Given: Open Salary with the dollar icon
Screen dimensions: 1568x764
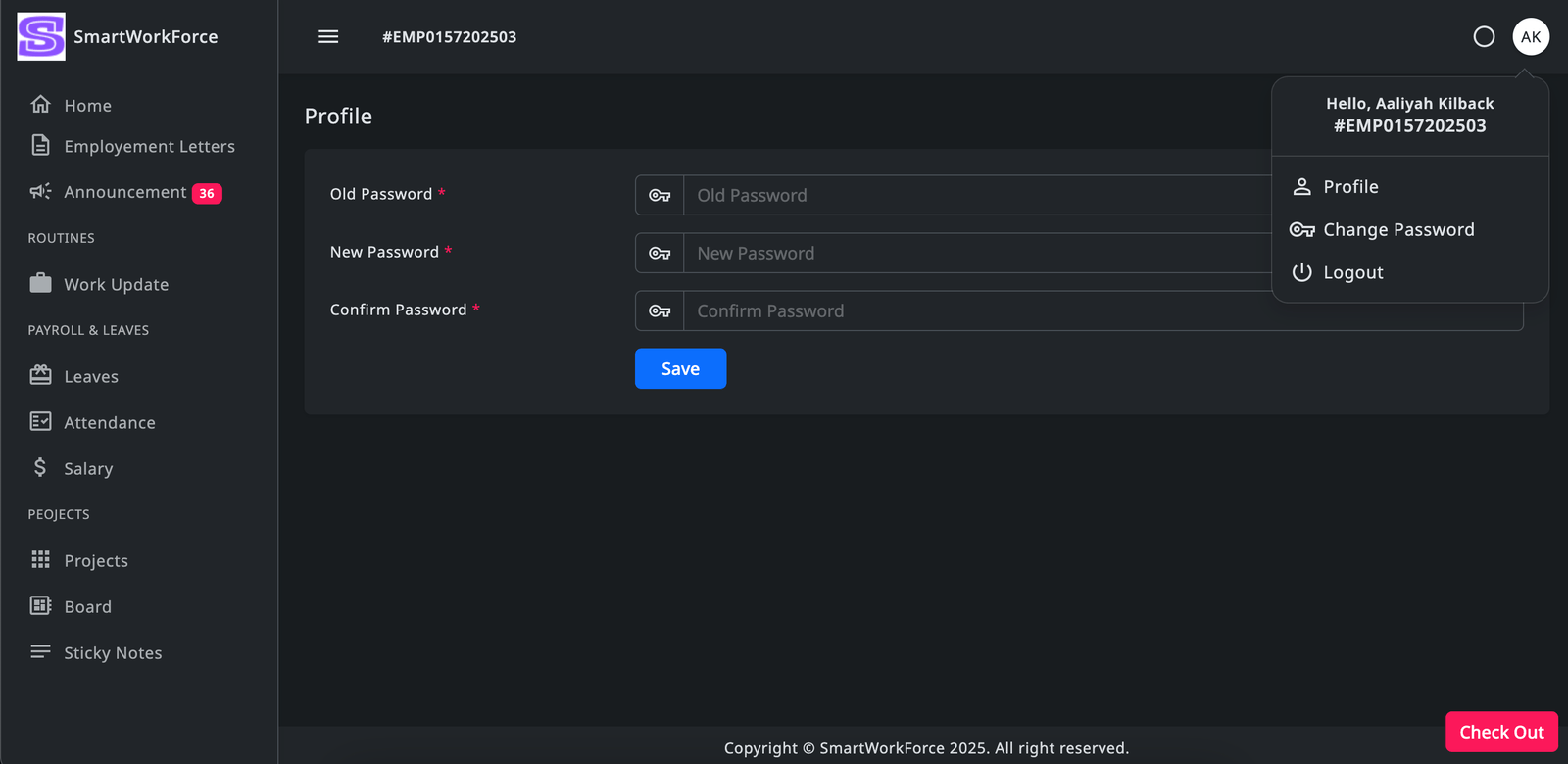Looking at the screenshot, I should 40,468.
